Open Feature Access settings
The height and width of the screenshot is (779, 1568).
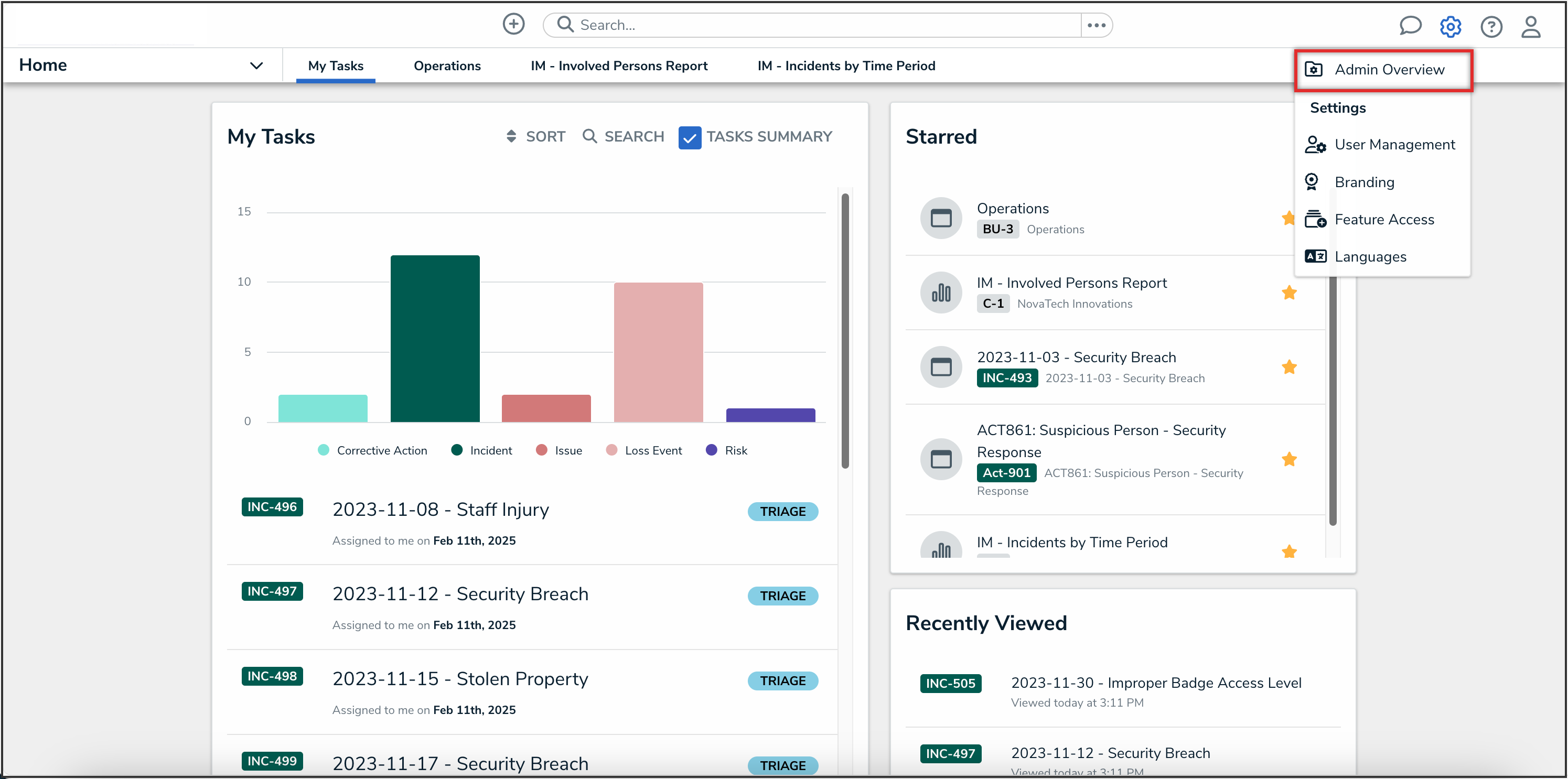1385,219
